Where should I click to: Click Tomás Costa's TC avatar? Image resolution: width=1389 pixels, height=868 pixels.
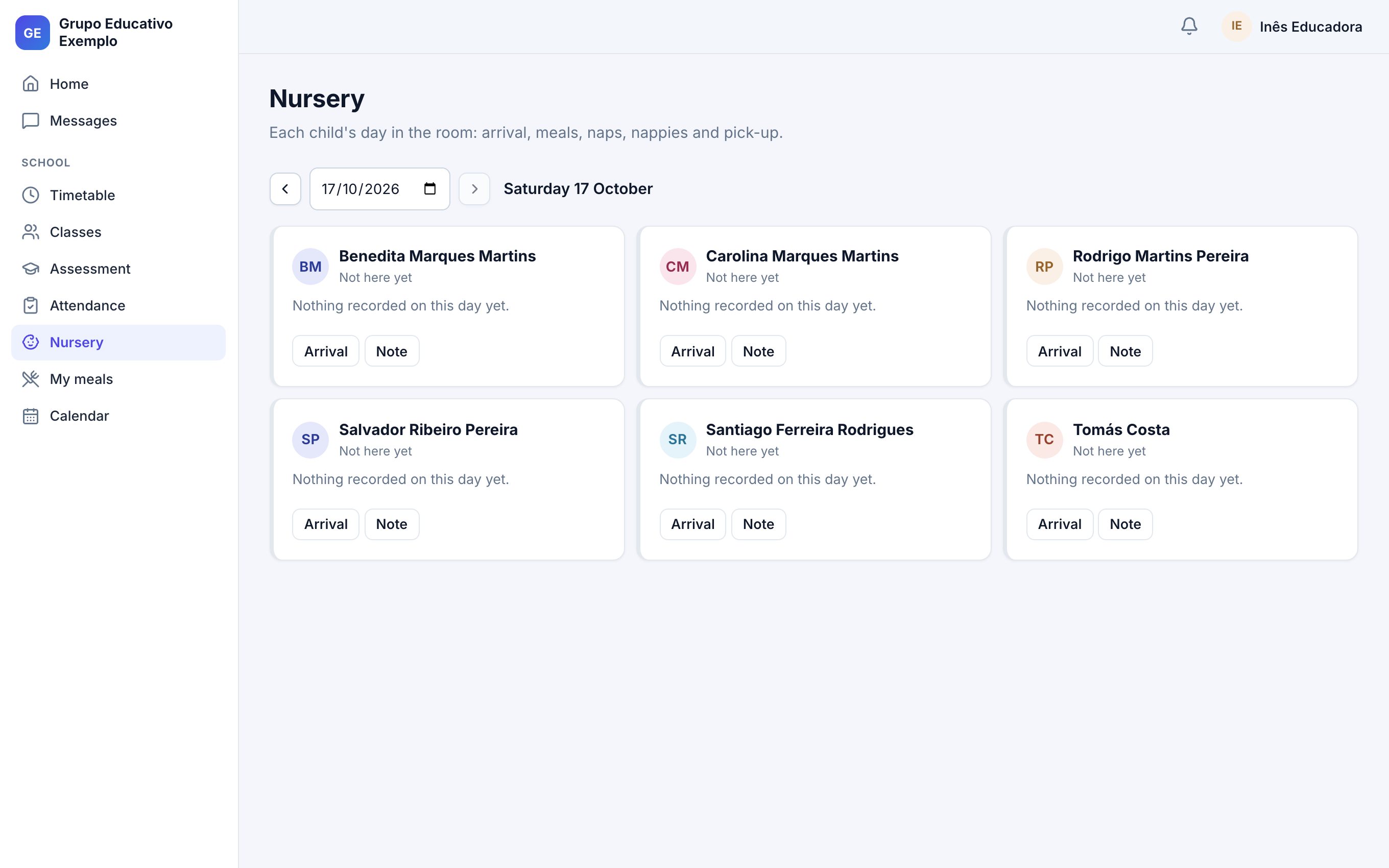[x=1044, y=440]
